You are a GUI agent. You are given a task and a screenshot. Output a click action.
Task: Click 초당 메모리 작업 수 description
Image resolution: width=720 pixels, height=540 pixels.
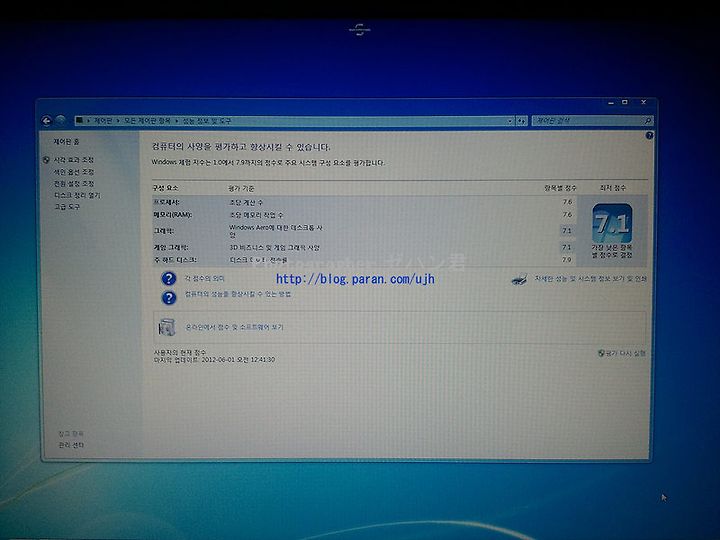pos(256,215)
